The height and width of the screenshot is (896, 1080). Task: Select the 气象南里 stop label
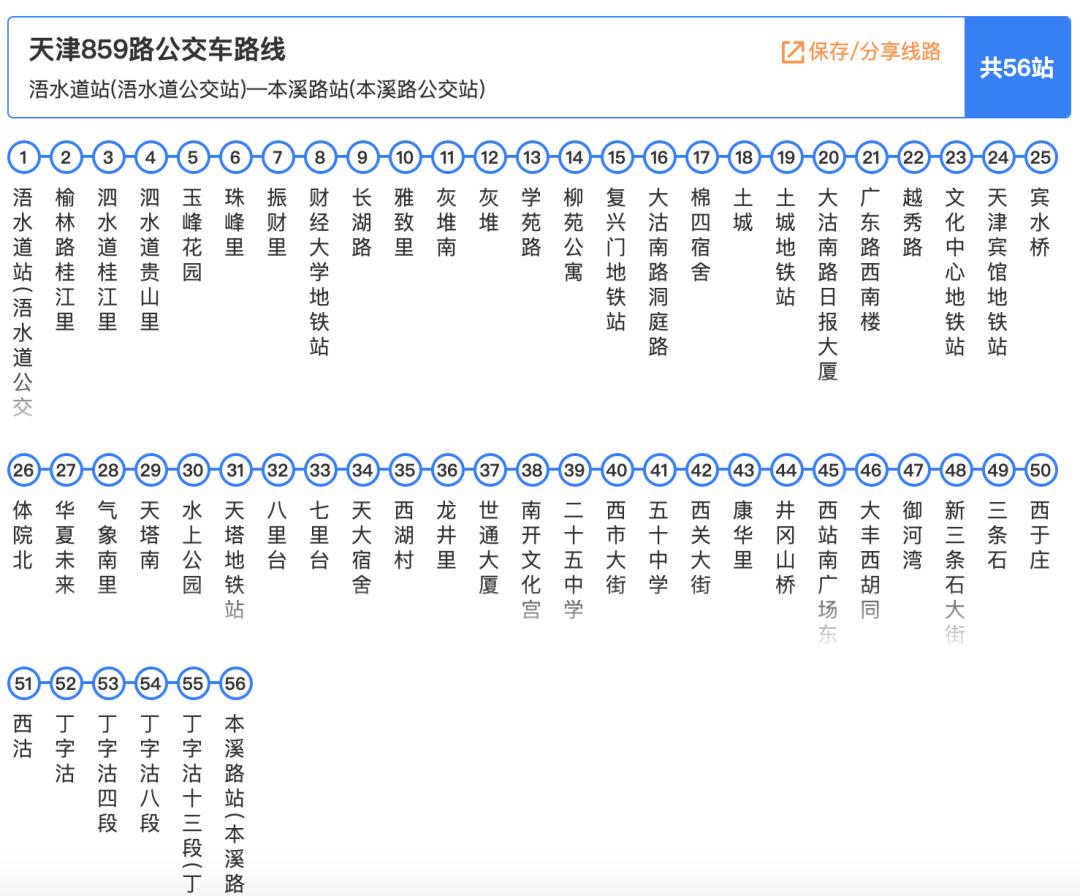(108, 547)
